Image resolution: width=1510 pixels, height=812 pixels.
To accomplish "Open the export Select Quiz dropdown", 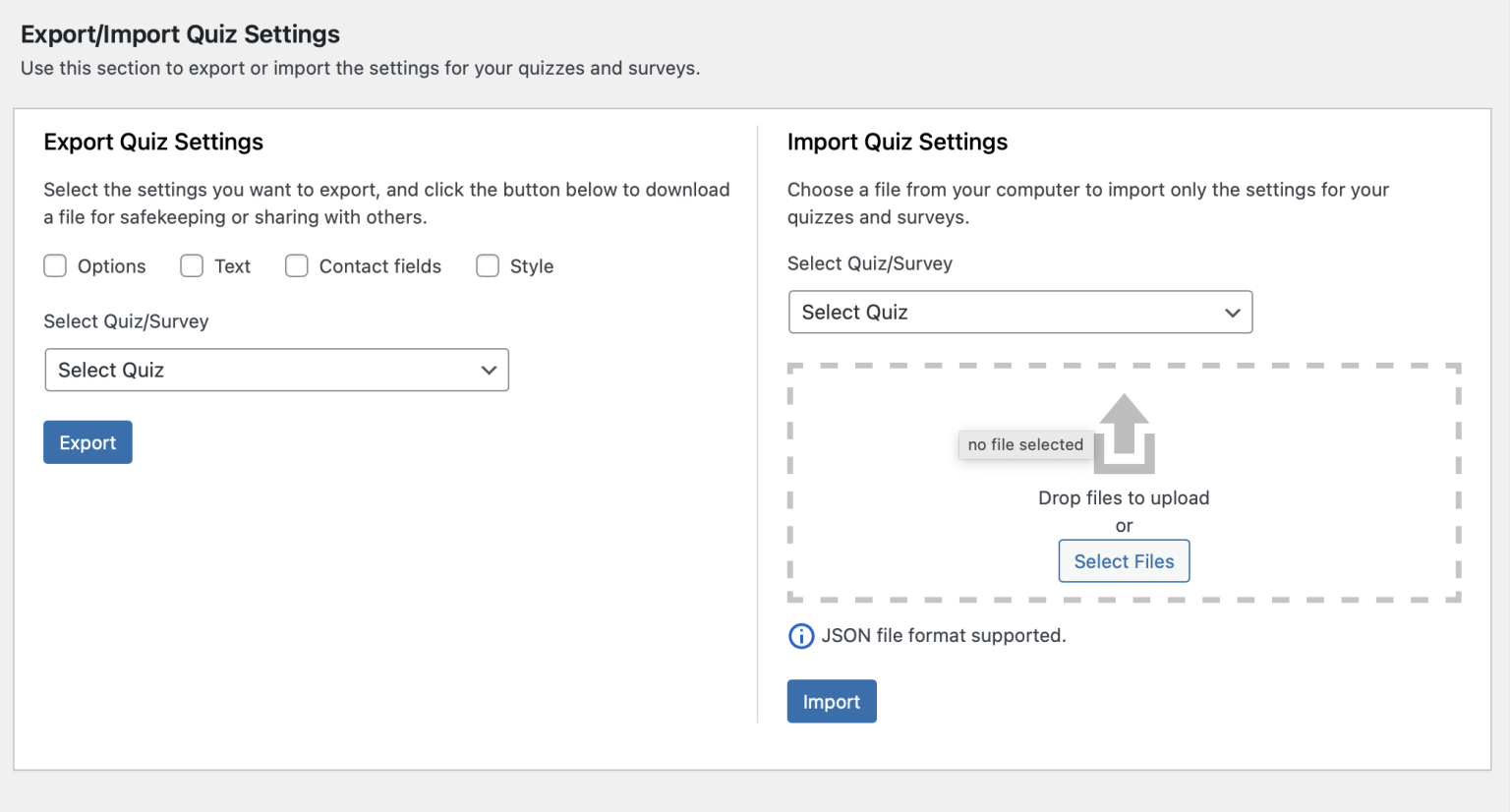I will (276, 370).
